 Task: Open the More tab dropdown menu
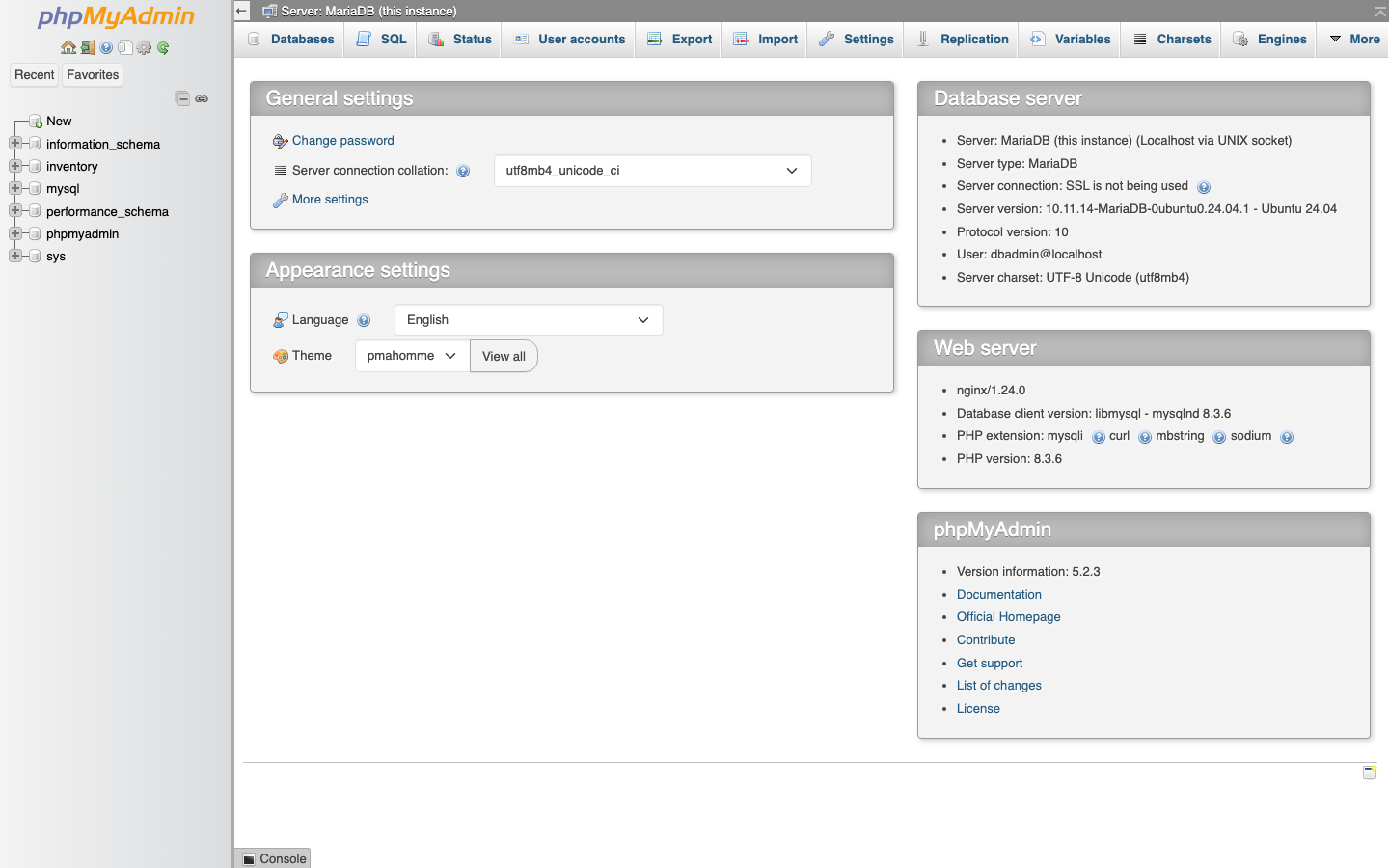(1354, 40)
